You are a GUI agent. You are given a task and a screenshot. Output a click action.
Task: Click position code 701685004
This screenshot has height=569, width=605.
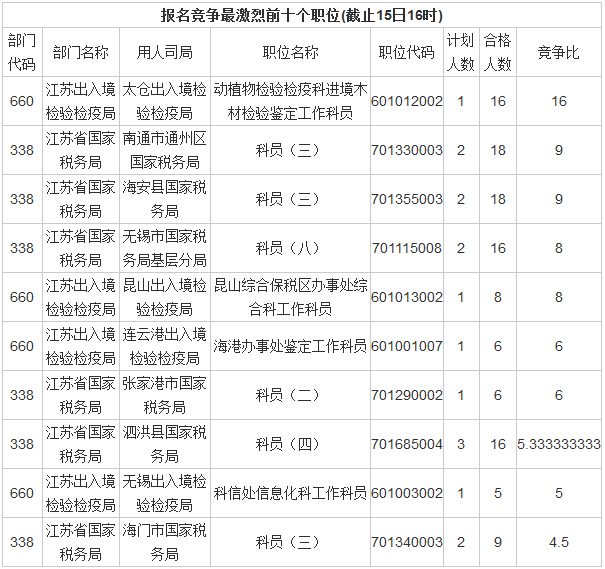coord(407,444)
